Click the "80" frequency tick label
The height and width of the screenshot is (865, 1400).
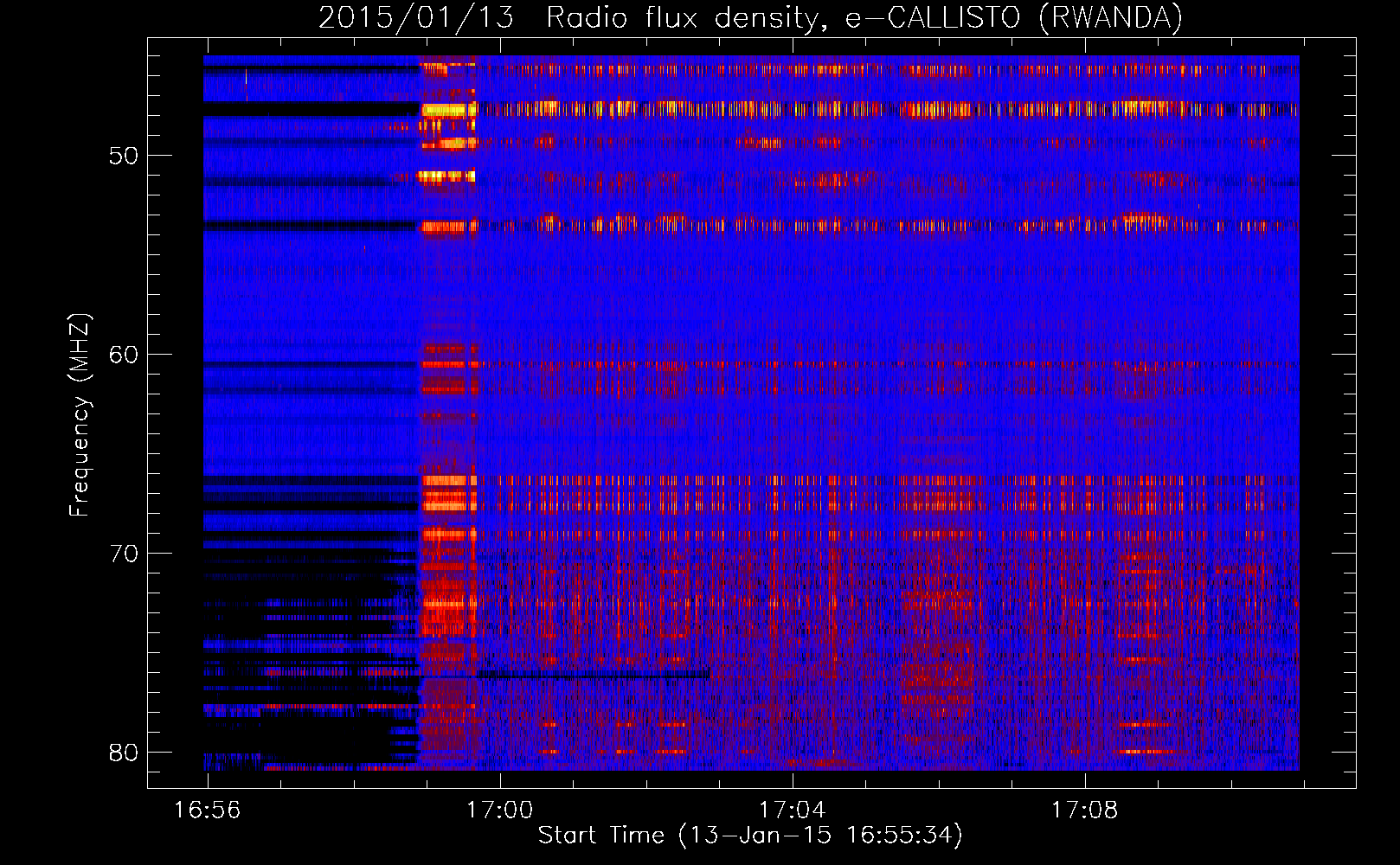124,753
